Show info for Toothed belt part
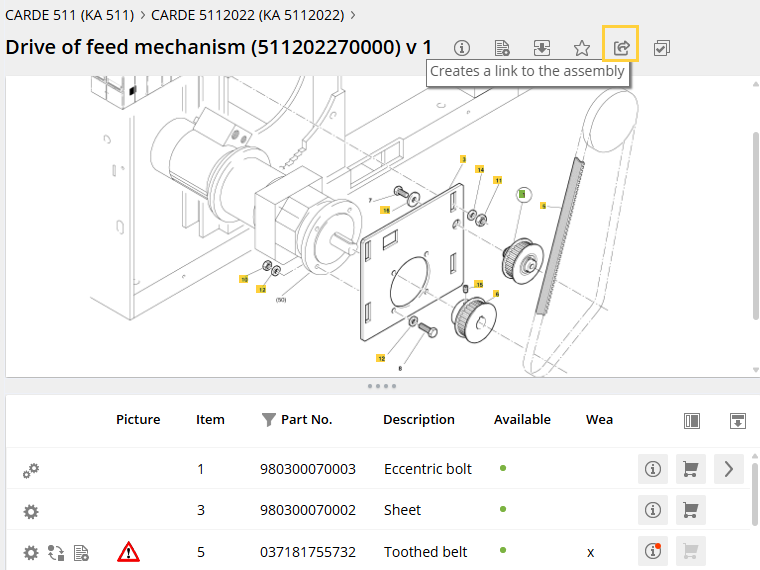The width and height of the screenshot is (760, 570). [x=653, y=551]
